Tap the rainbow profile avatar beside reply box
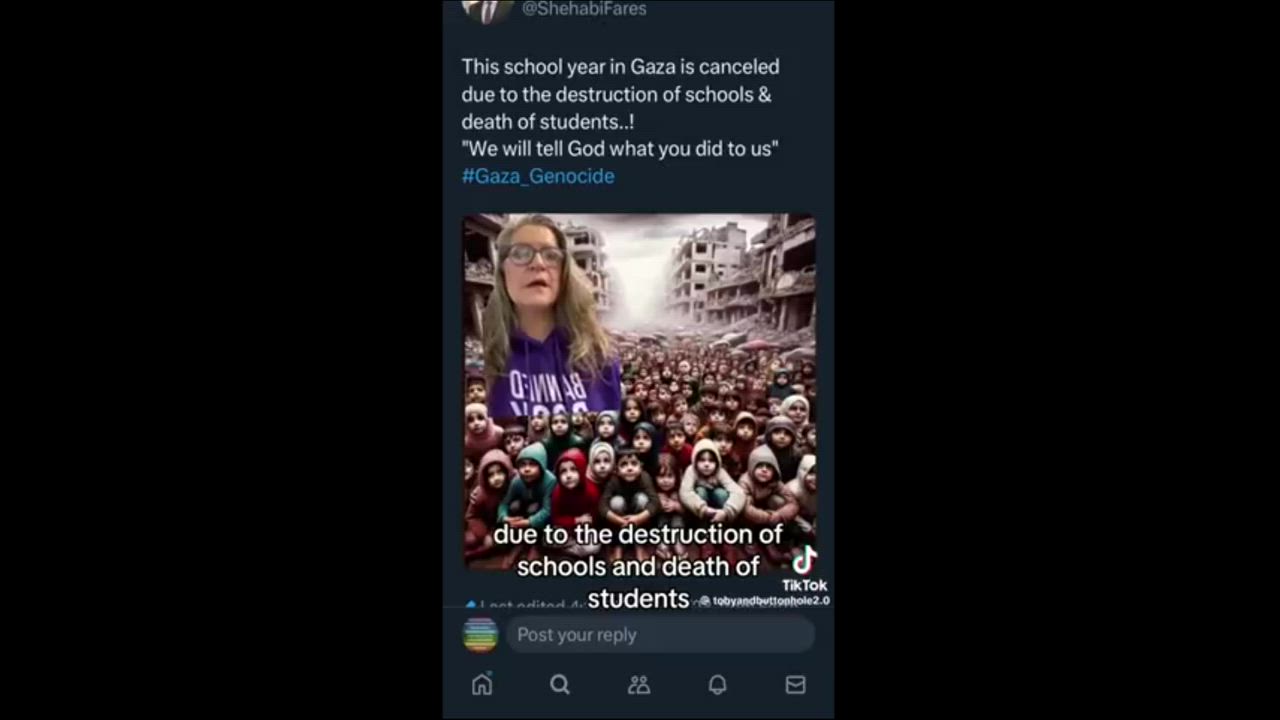Image resolution: width=1280 pixels, height=720 pixels. click(x=480, y=635)
